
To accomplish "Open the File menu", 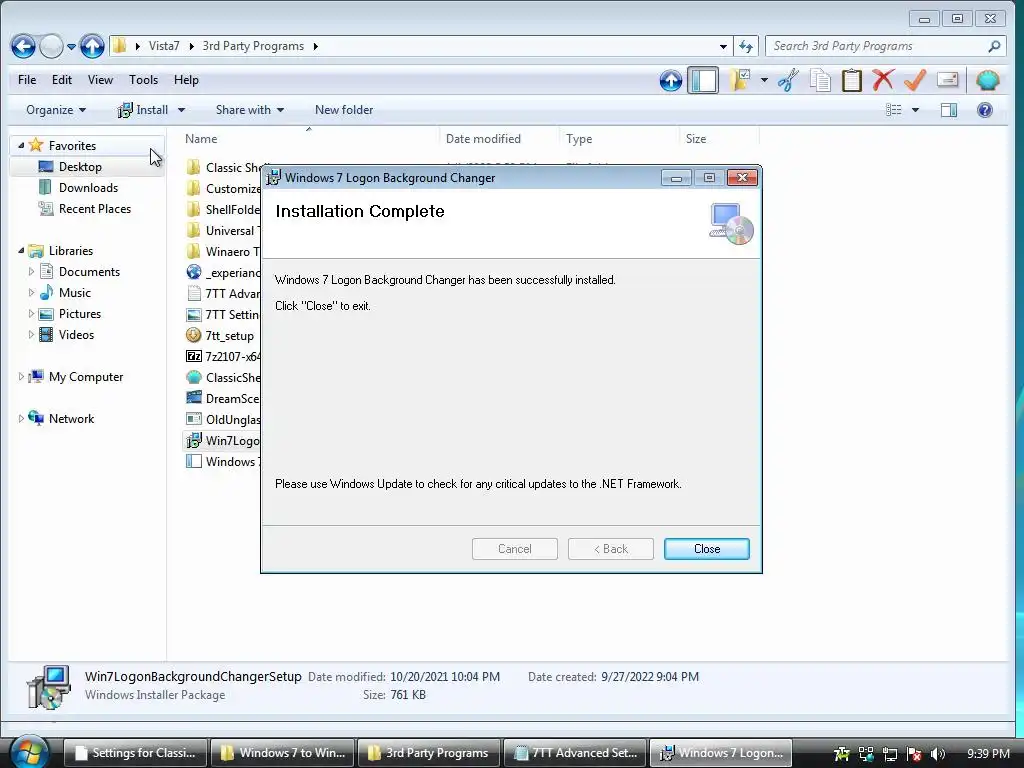I will (x=27, y=80).
